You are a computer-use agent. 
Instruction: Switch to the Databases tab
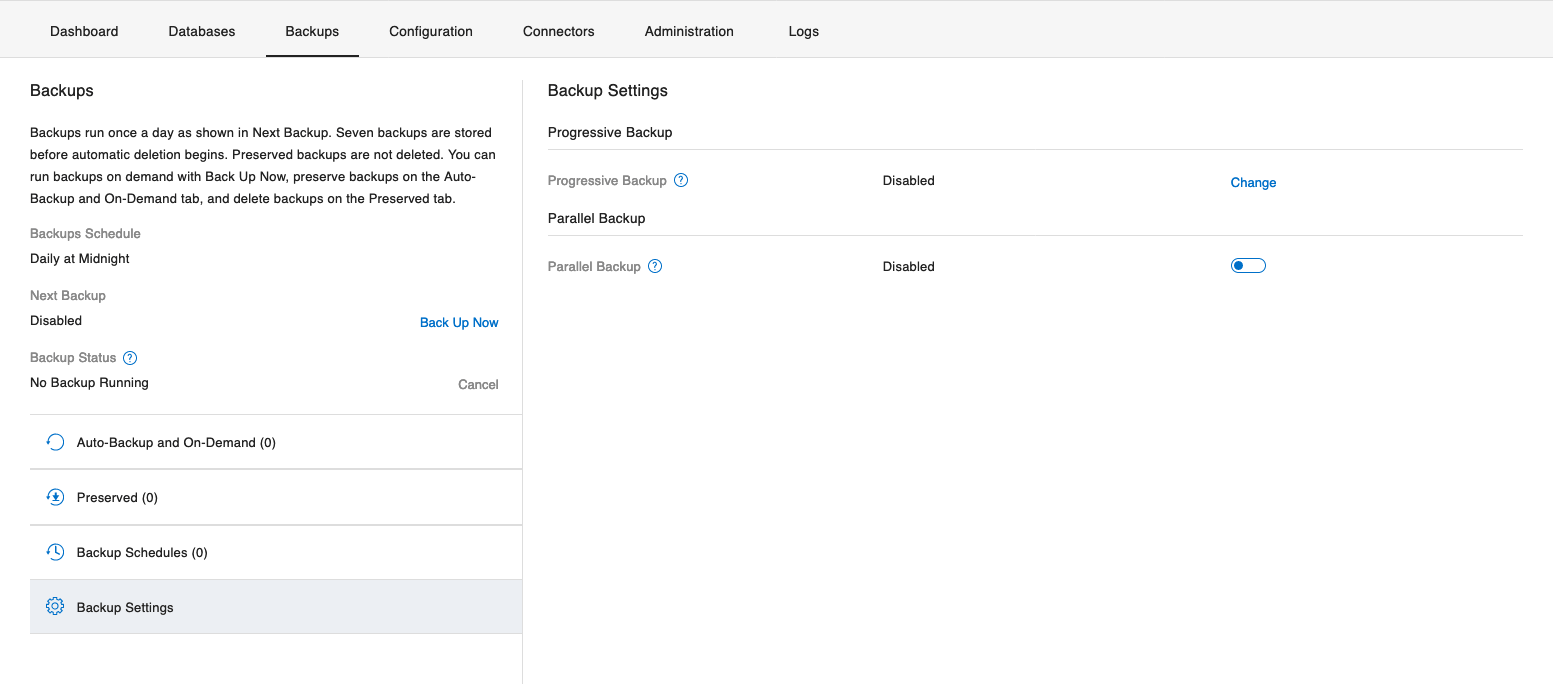click(x=202, y=31)
